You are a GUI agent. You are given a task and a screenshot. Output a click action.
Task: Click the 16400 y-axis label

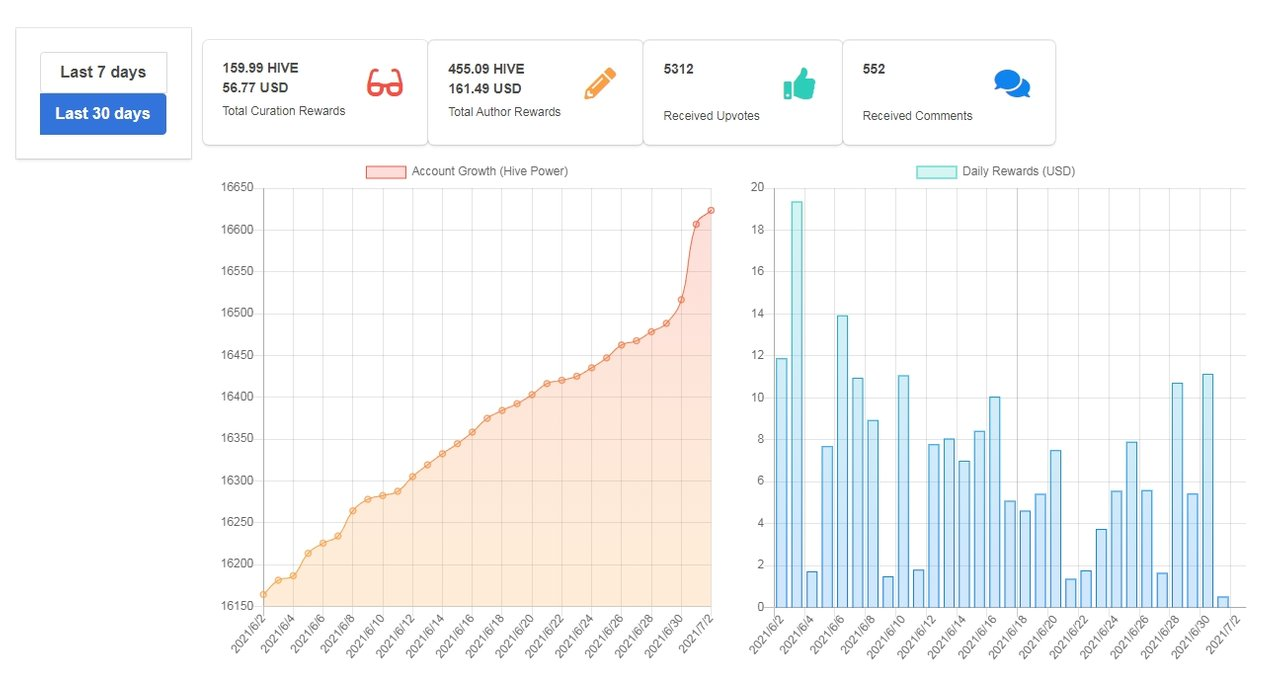[238, 397]
